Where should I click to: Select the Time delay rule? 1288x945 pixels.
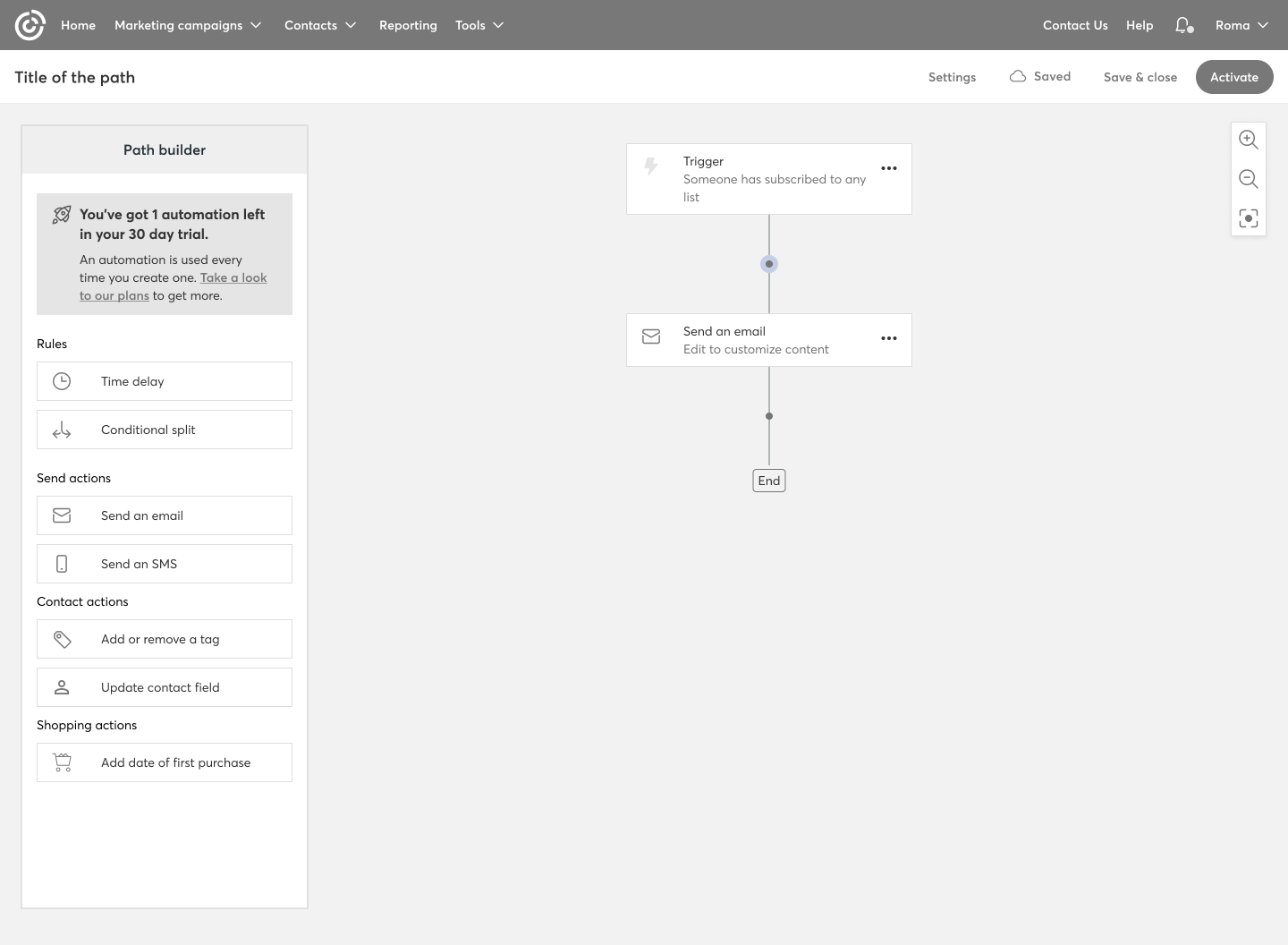coord(165,381)
